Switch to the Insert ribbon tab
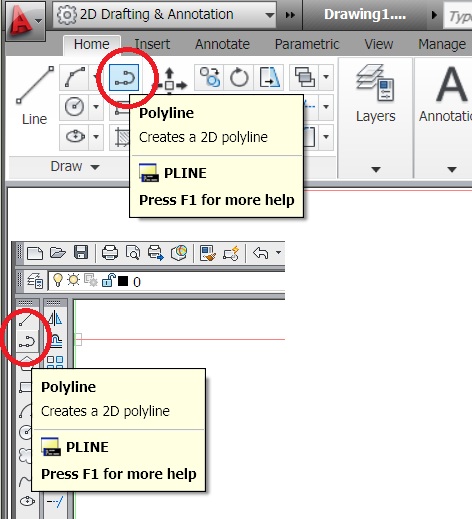Screen dimensions: 472x519 click(x=152, y=44)
